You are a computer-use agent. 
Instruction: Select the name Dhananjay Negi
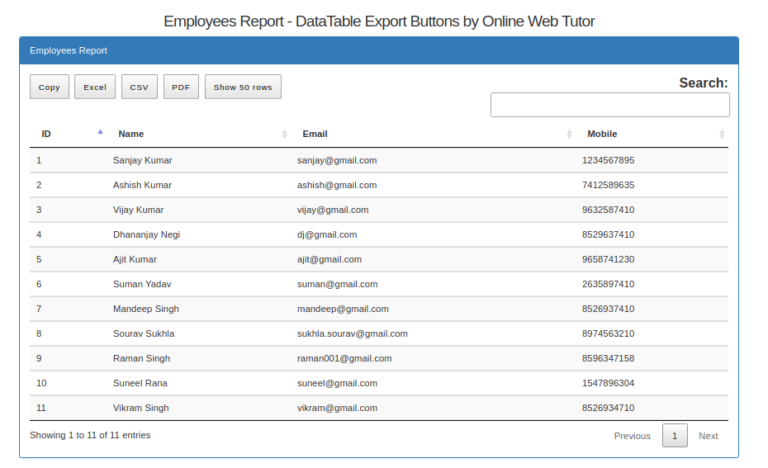click(146, 234)
